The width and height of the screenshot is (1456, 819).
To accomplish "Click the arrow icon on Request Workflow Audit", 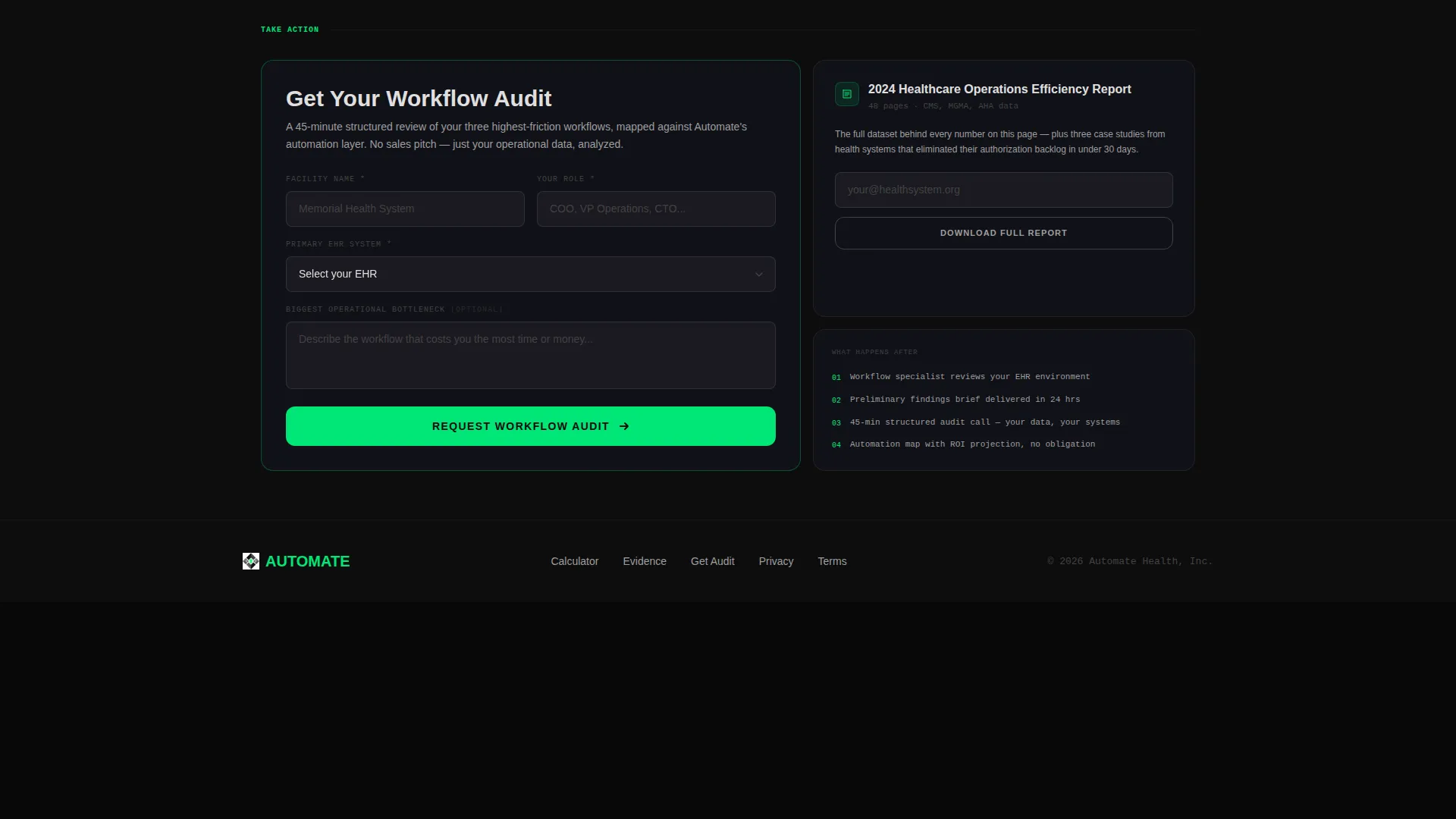I will click(x=624, y=426).
